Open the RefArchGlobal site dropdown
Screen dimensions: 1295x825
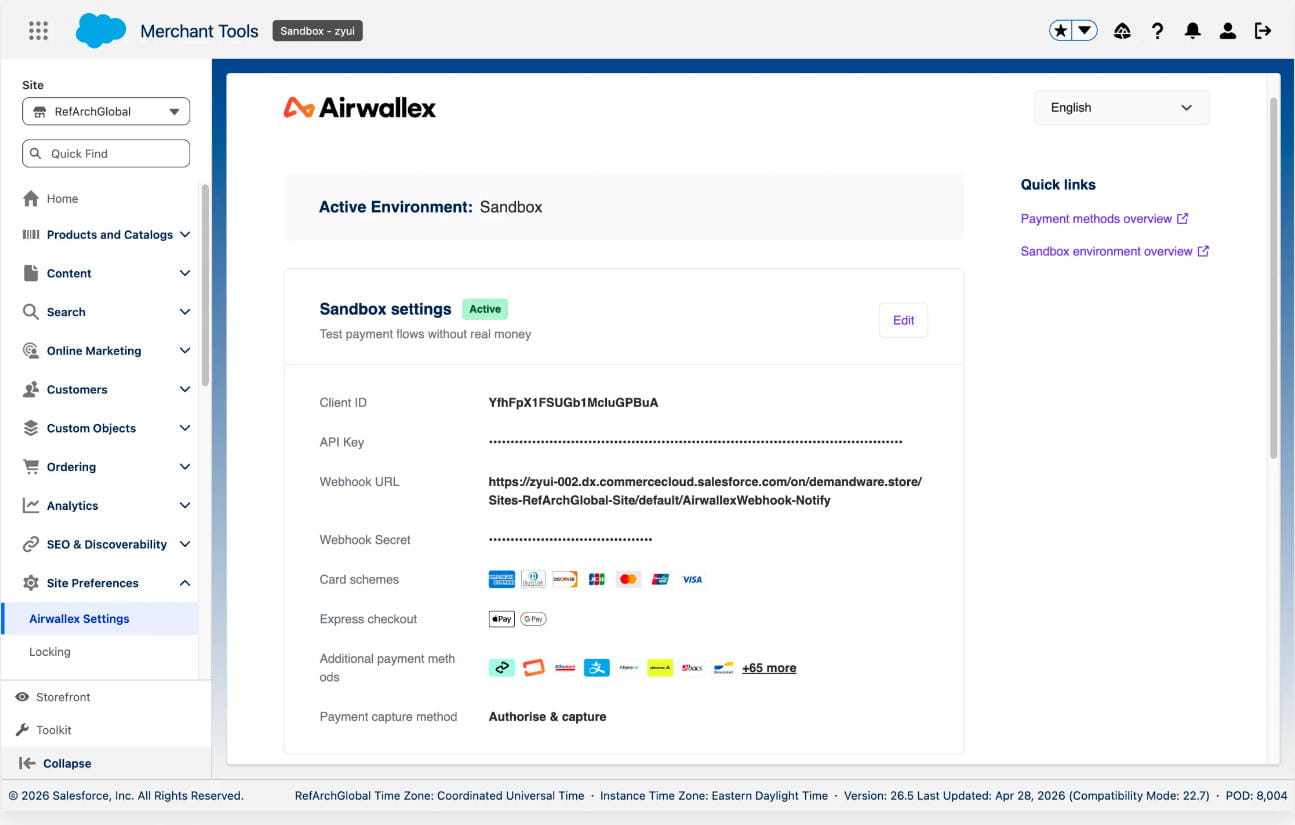pos(106,112)
